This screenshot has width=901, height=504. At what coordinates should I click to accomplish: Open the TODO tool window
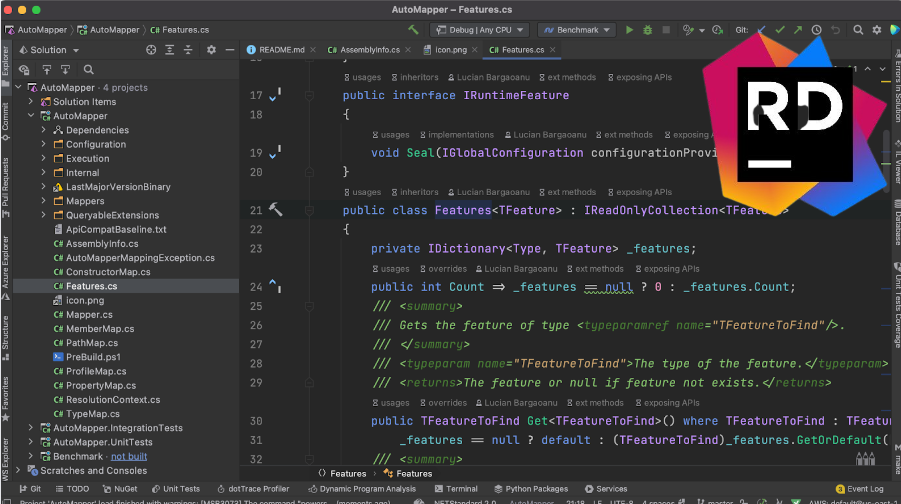tap(72, 489)
